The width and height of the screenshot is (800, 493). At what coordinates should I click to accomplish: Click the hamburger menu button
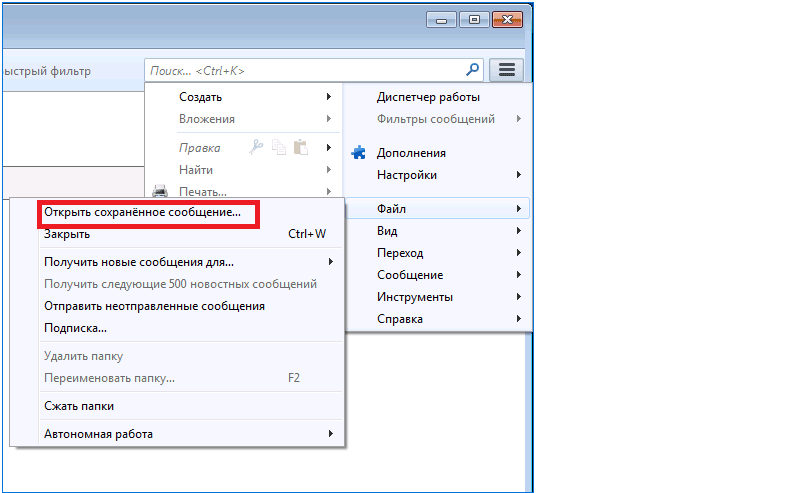click(507, 70)
